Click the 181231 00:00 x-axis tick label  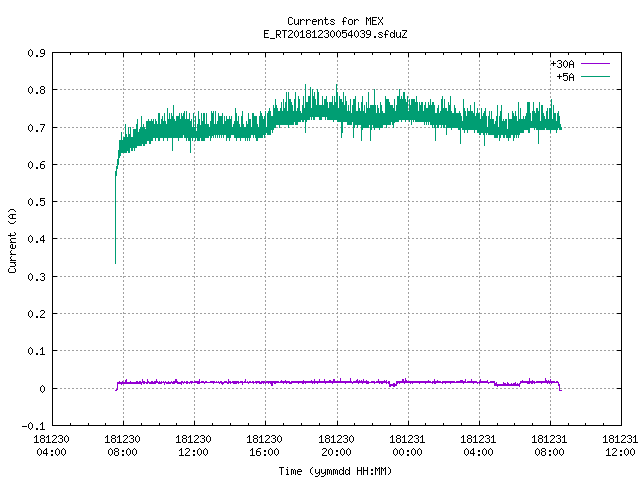(407, 445)
